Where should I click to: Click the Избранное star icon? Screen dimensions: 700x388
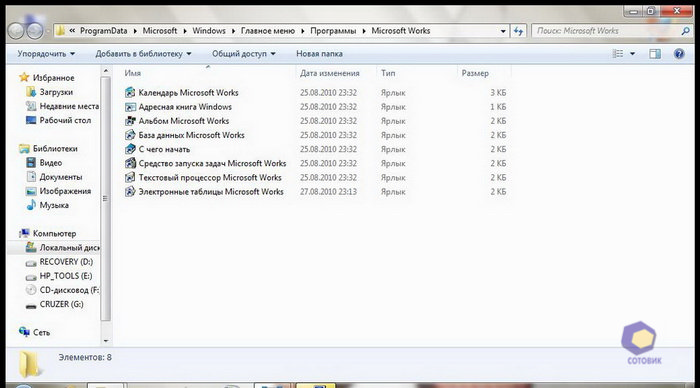coord(24,78)
